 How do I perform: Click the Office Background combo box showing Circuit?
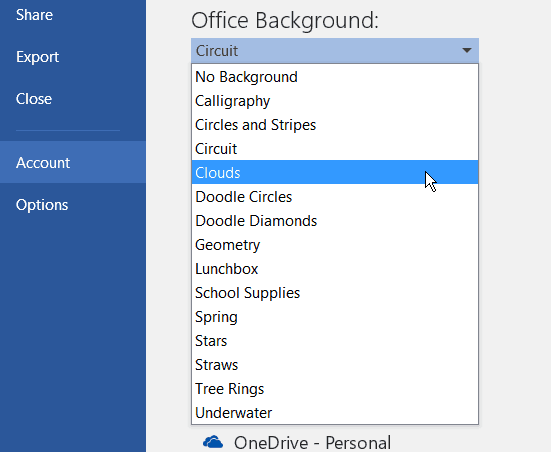pos(335,51)
